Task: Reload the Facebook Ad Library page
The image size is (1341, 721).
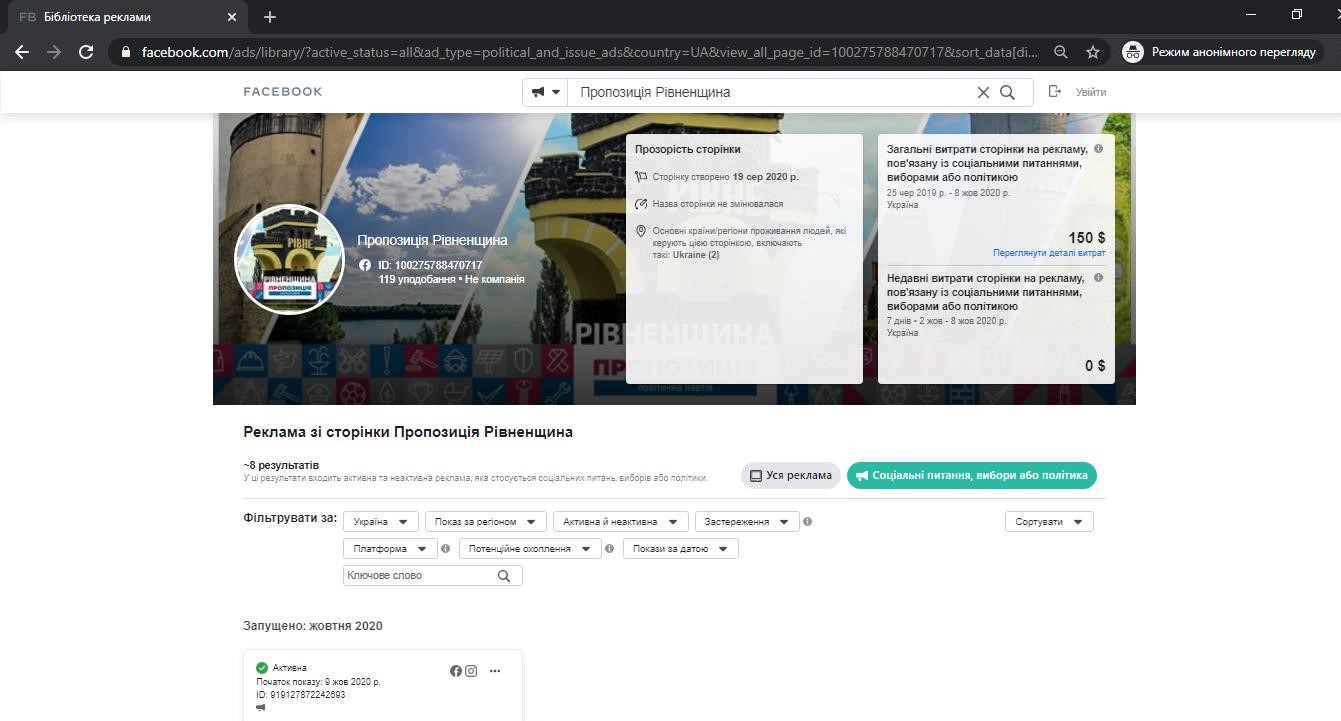Action: tap(86, 52)
